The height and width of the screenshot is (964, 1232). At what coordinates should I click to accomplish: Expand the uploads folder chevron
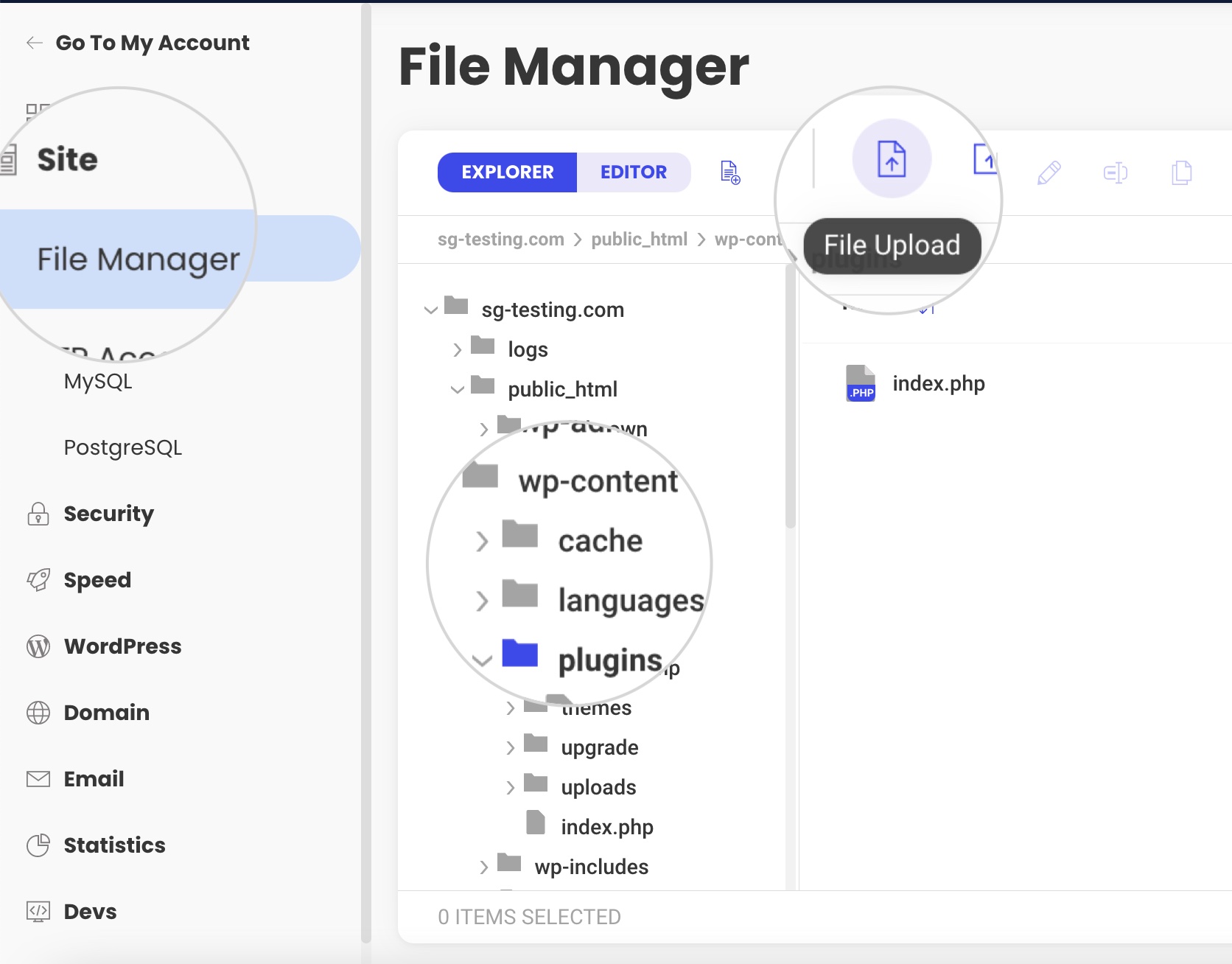point(511,788)
